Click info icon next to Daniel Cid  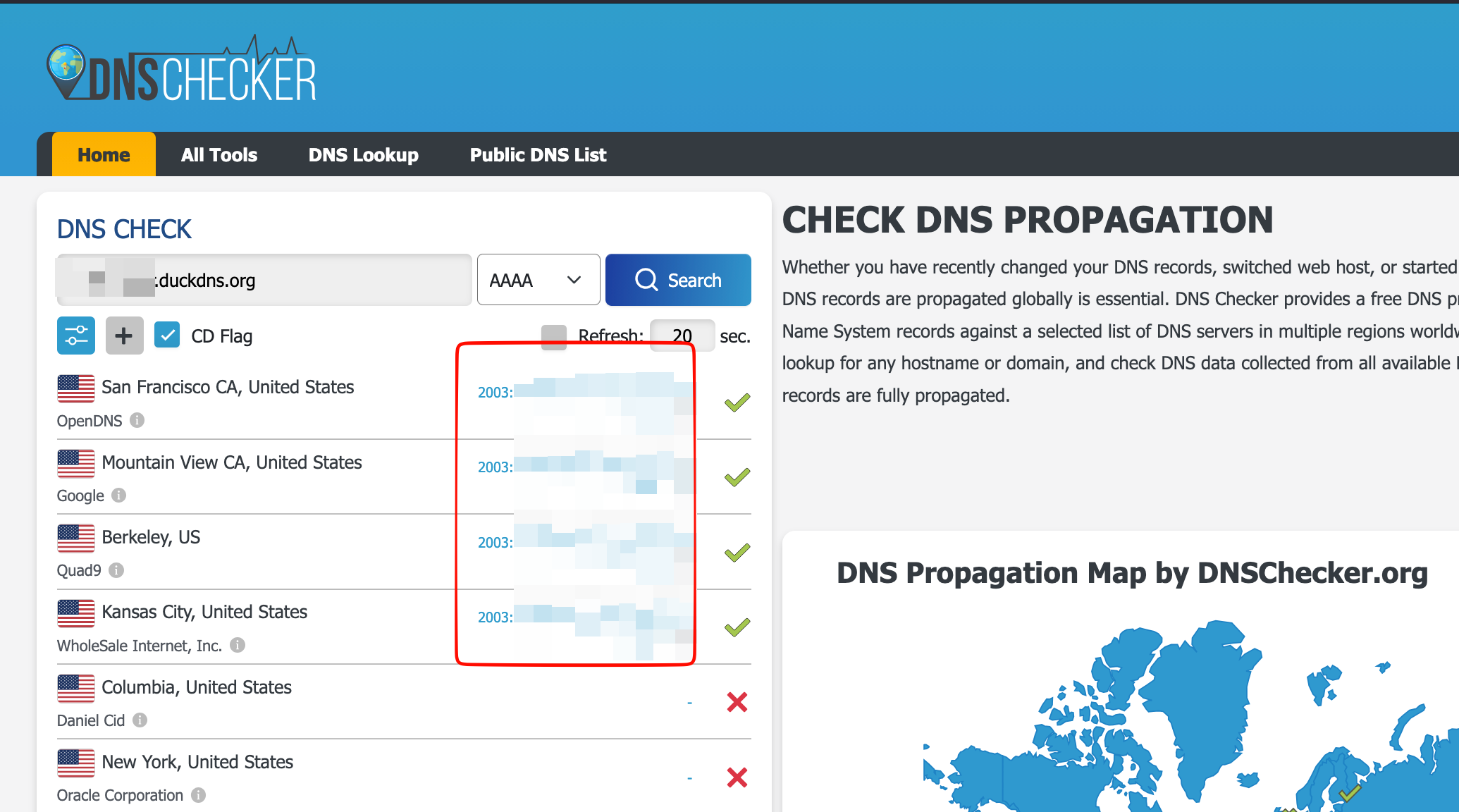[140, 720]
